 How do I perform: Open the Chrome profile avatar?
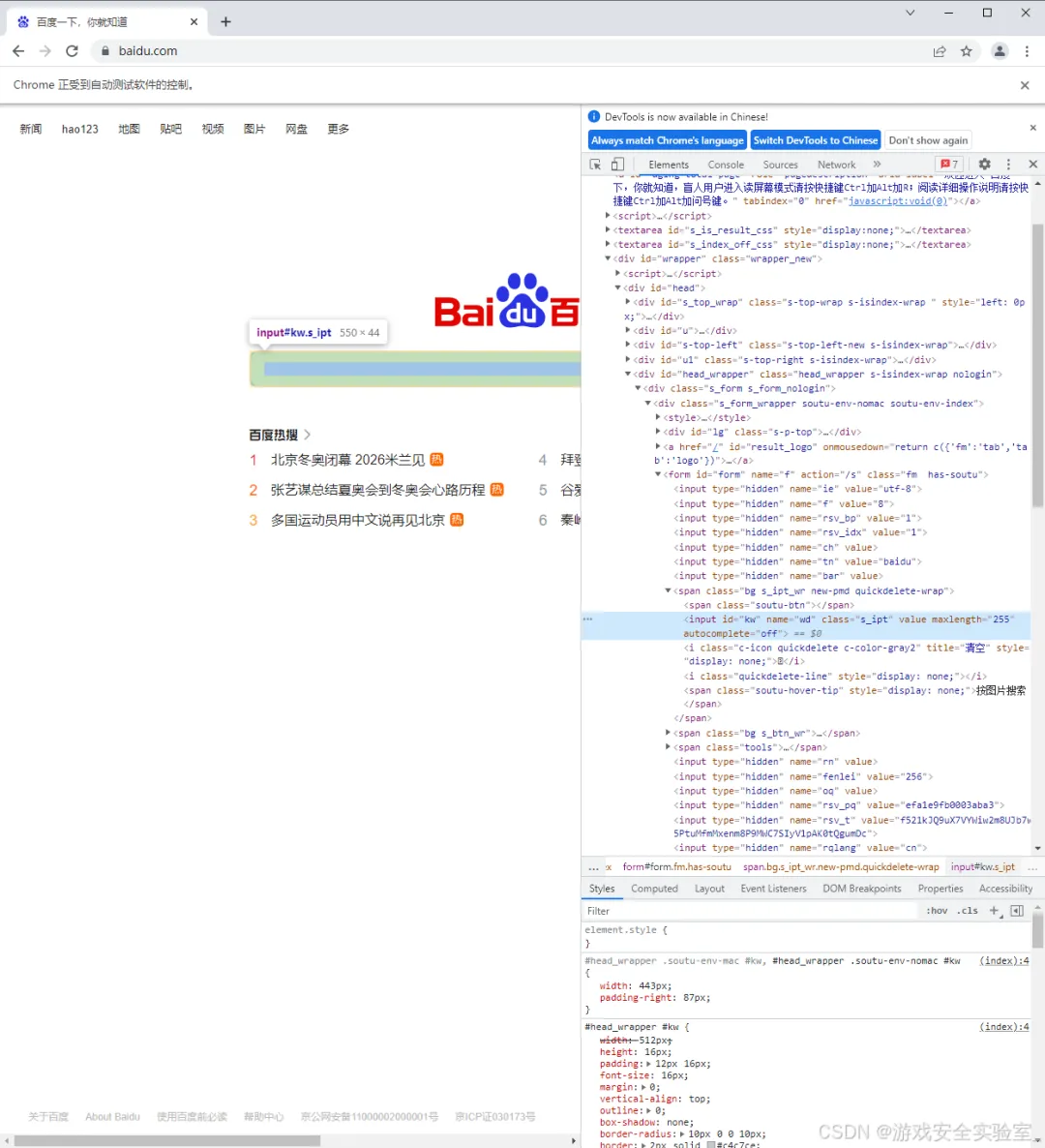click(999, 51)
